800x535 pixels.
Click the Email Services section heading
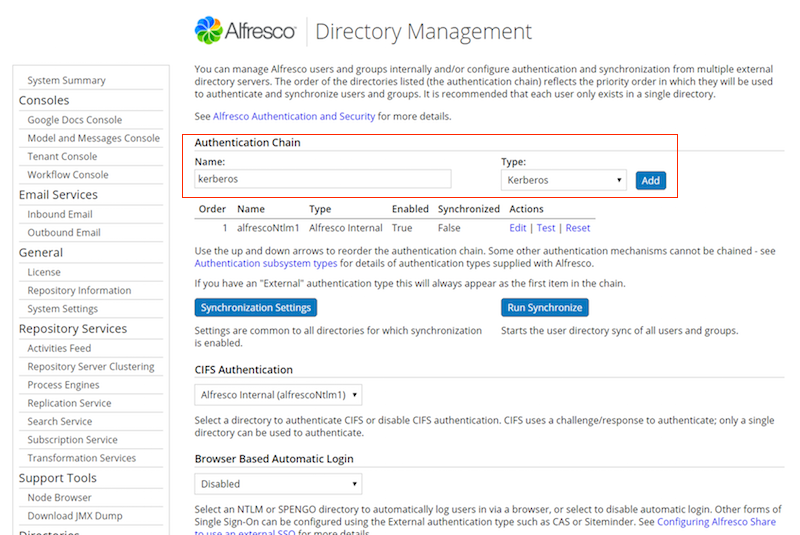tap(58, 195)
